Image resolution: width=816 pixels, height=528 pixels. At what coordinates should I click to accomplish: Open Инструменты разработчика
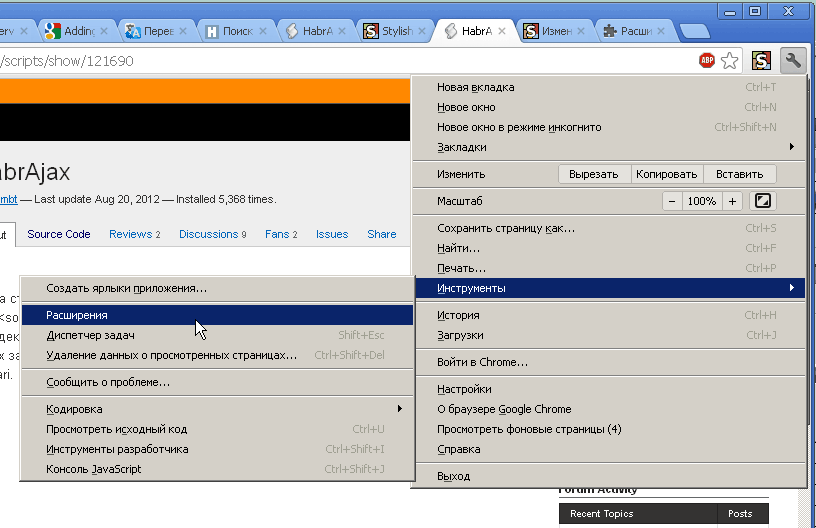tap(218, 449)
